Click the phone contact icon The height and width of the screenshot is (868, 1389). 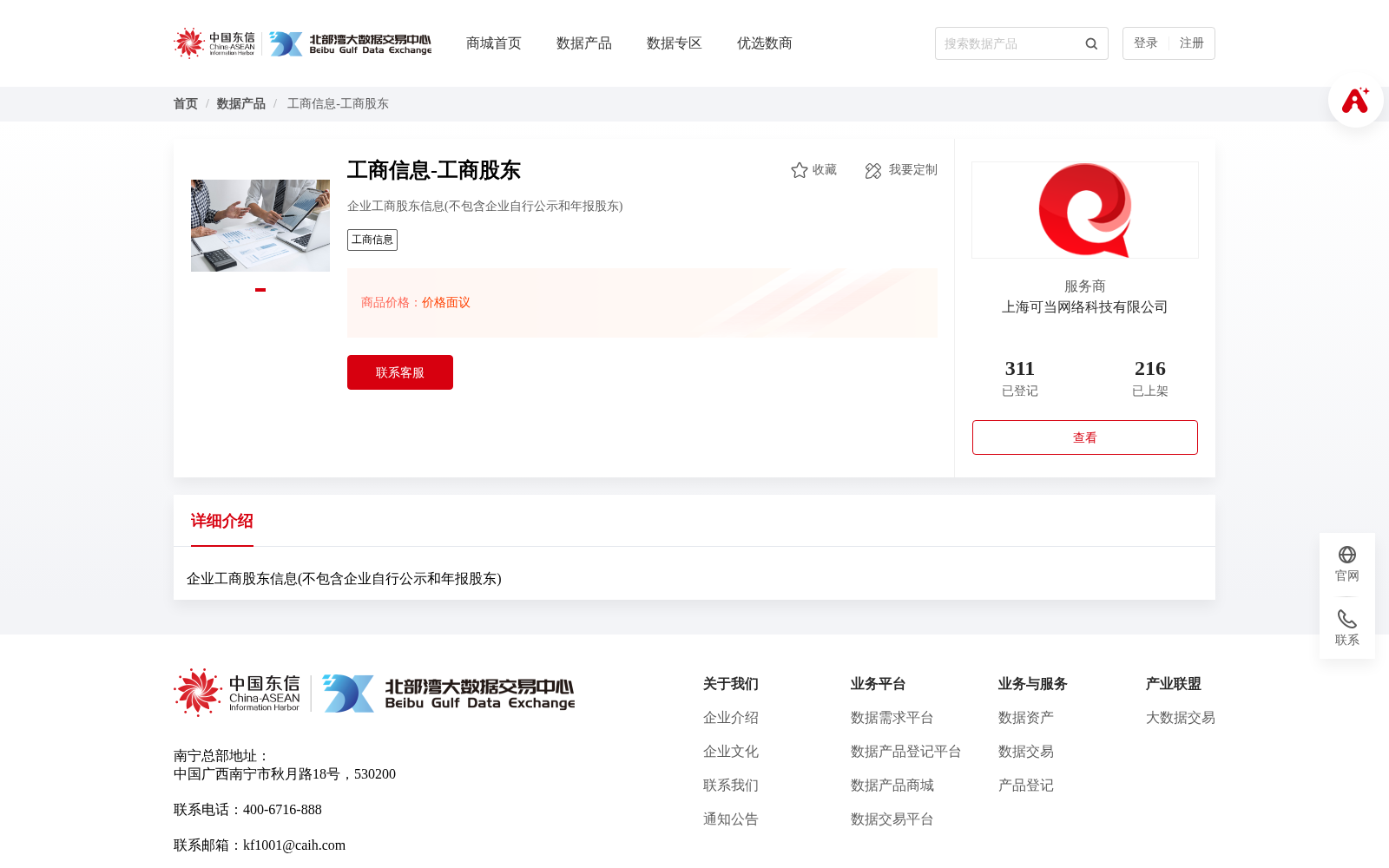[x=1347, y=619]
